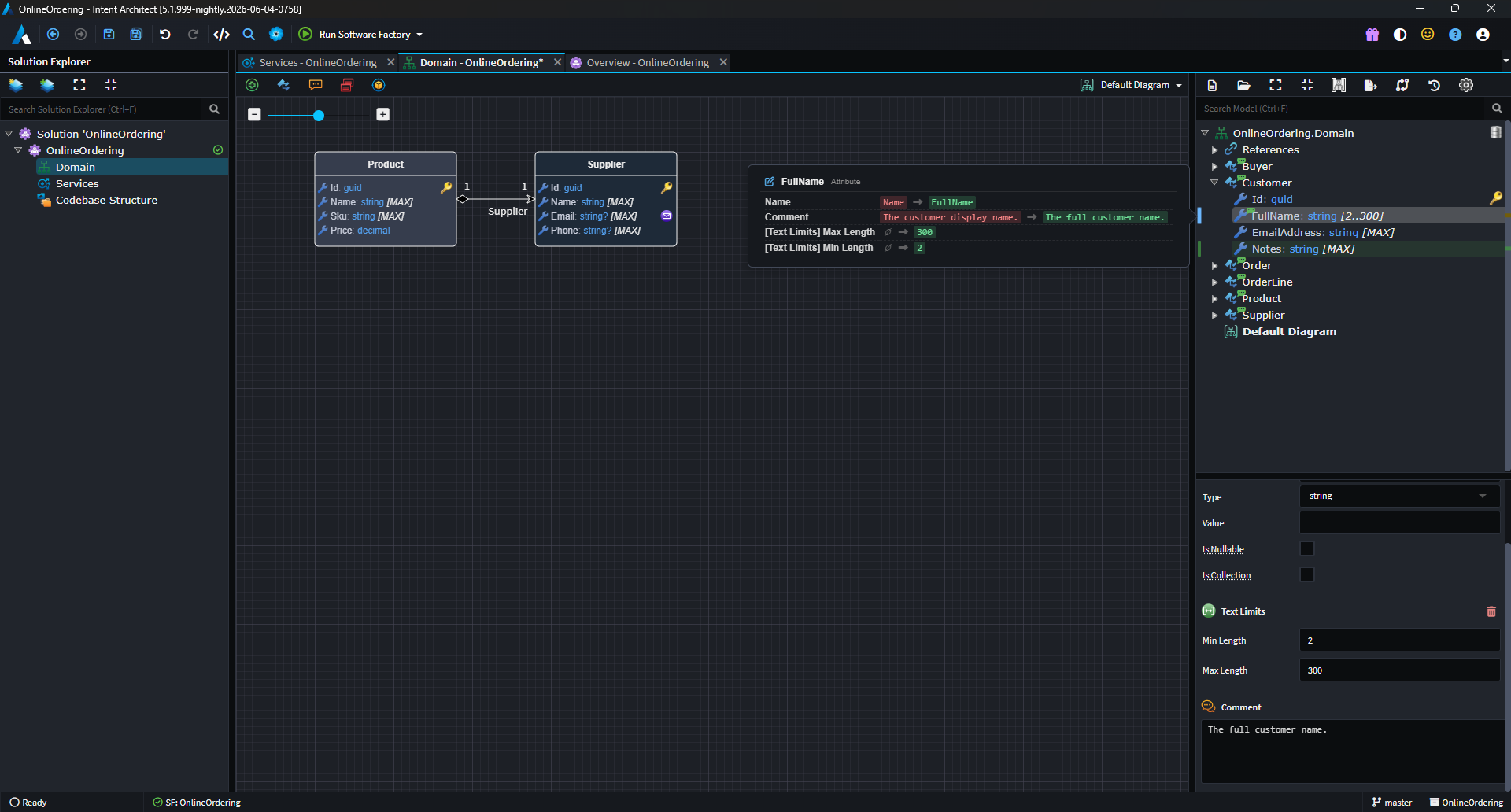1511x812 pixels.
Task: Open the user account icon
Action: click(1483, 35)
